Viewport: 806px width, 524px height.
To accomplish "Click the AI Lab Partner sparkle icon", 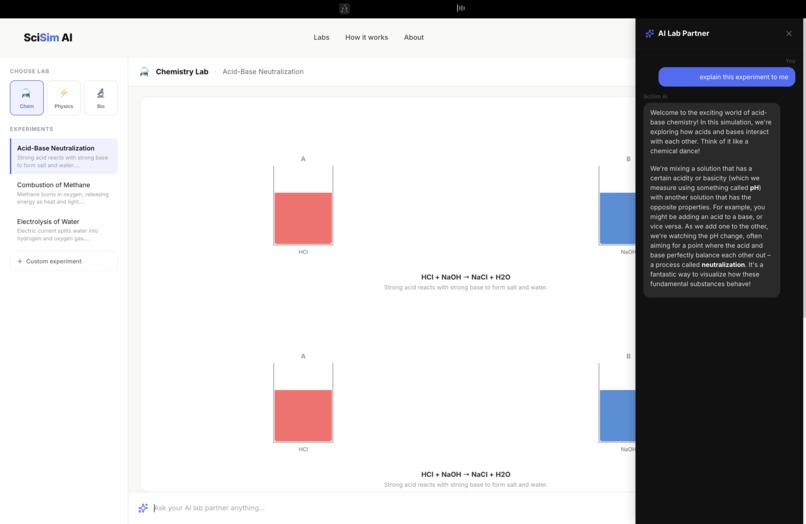I will coord(650,33).
